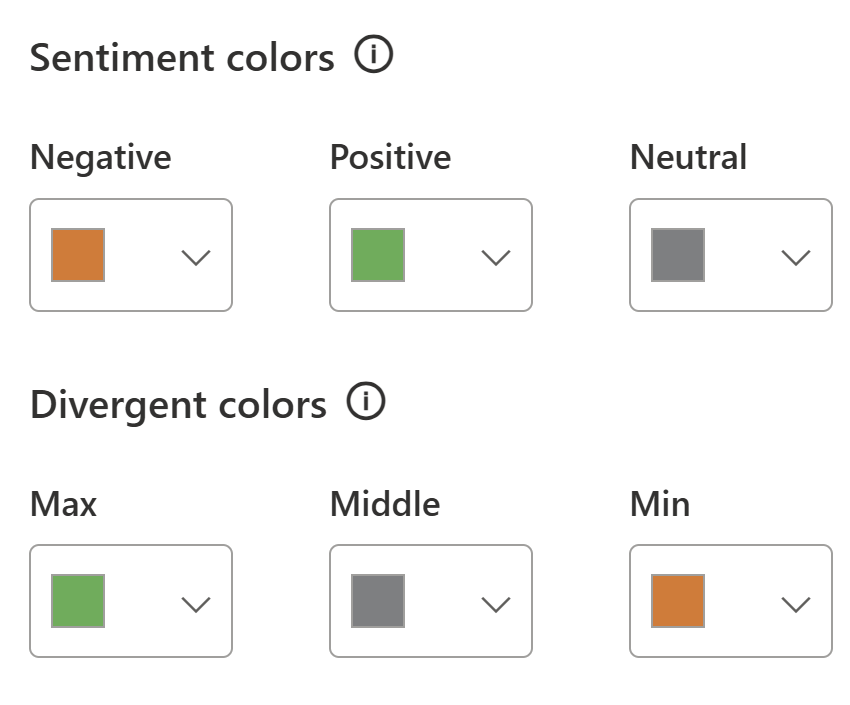This screenshot has width=850, height=705.
Task: Open the Neutral color dropdown chevron
Action: (x=796, y=257)
